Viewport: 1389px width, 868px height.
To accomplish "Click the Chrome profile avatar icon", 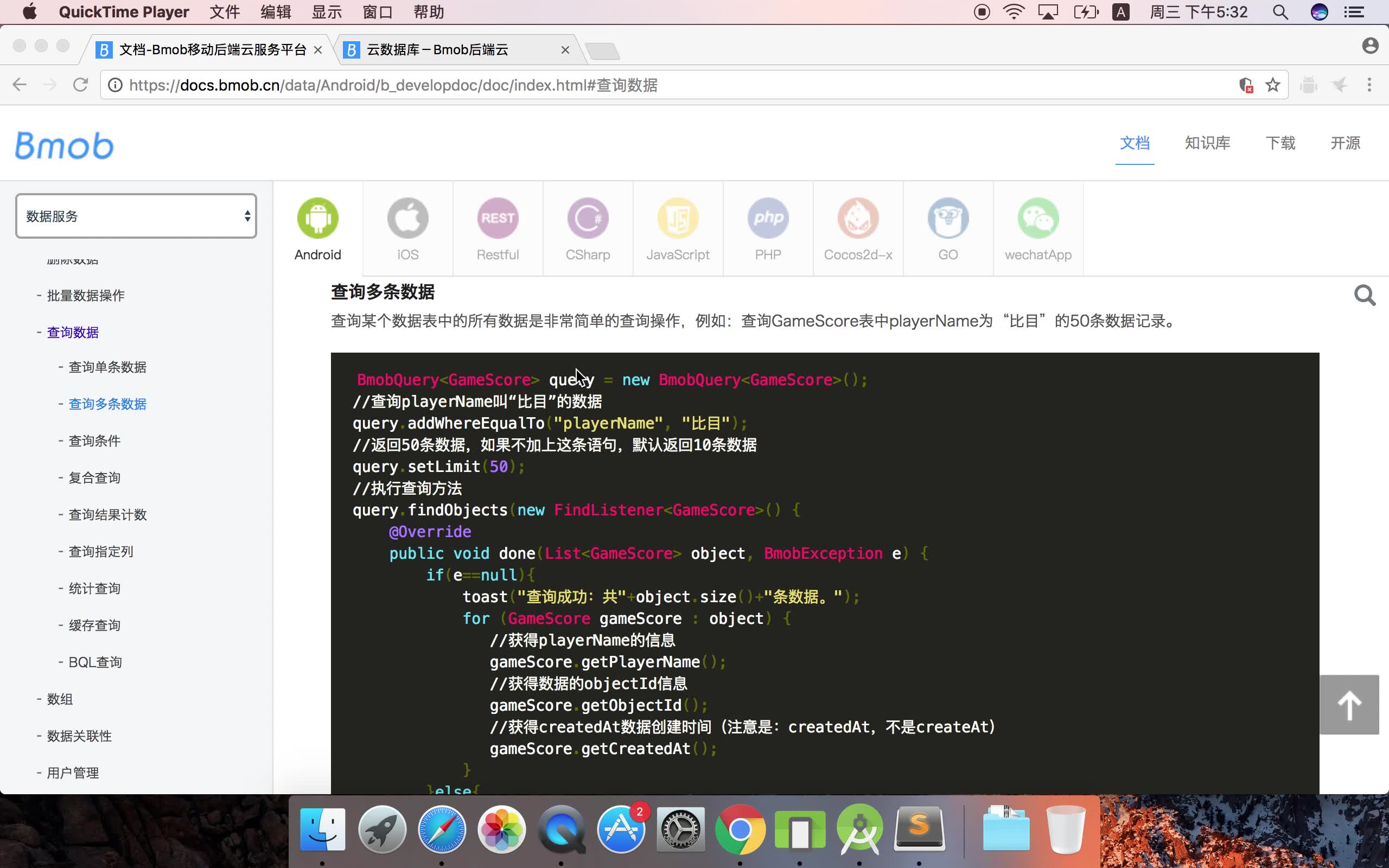I will pos(1370,46).
